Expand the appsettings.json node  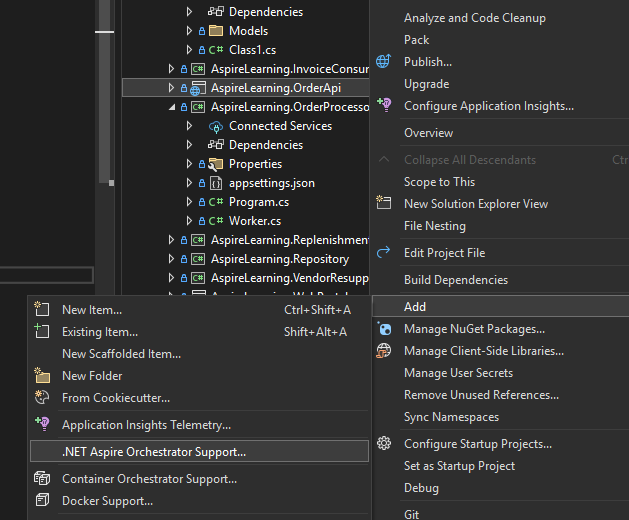(x=189, y=183)
